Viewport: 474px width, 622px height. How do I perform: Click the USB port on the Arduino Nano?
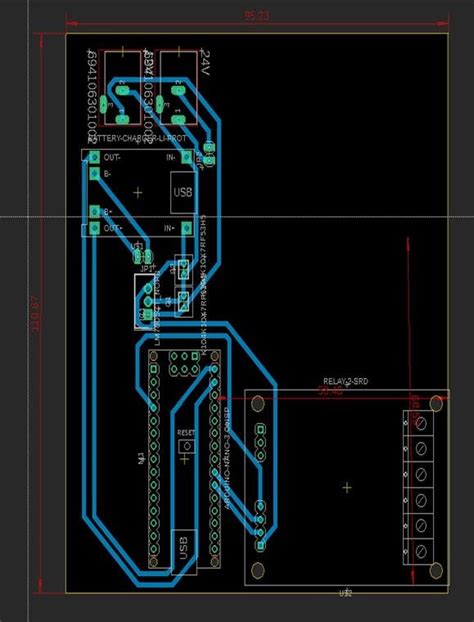(184, 552)
